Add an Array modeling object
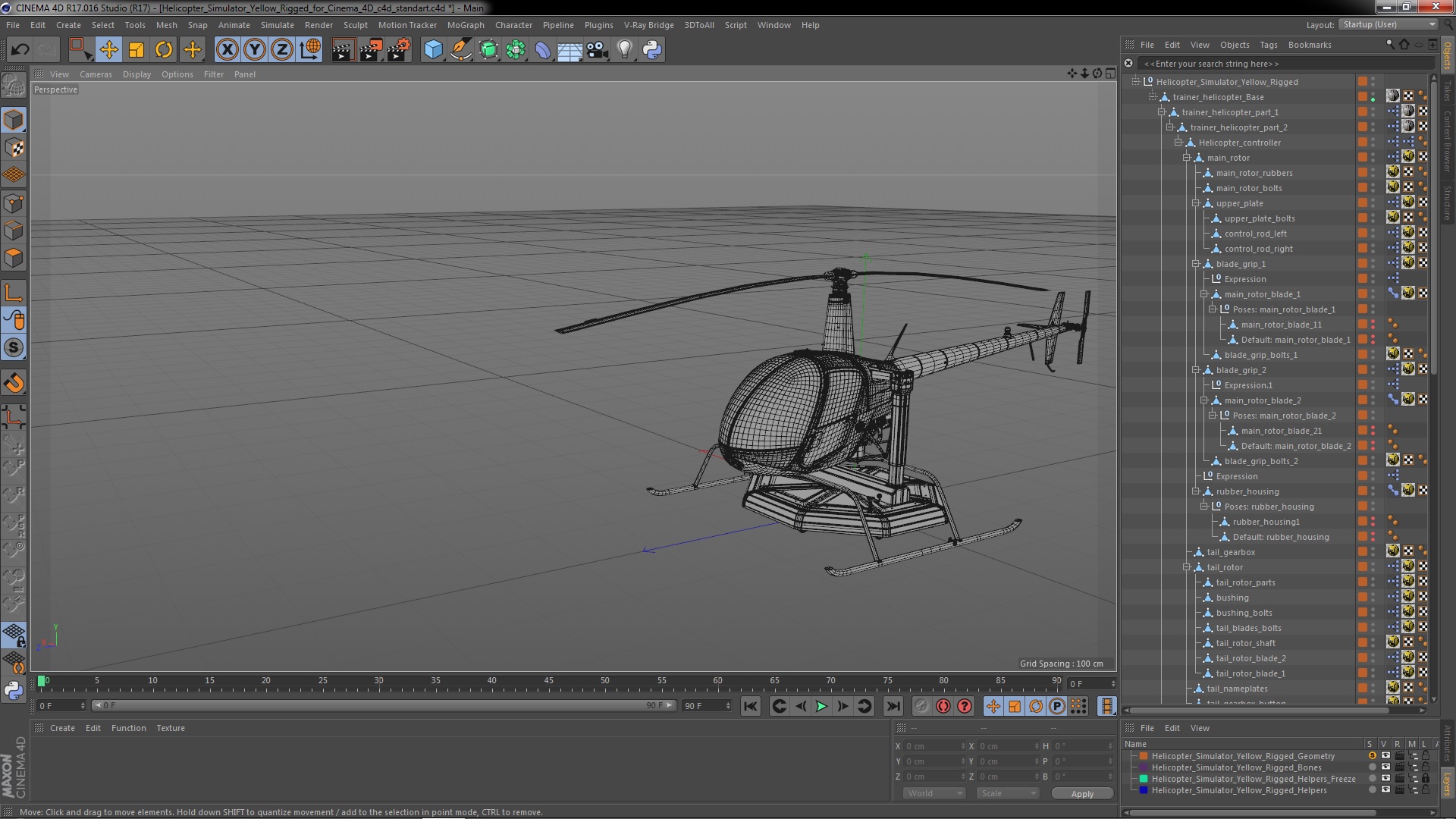 tap(516, 50)
